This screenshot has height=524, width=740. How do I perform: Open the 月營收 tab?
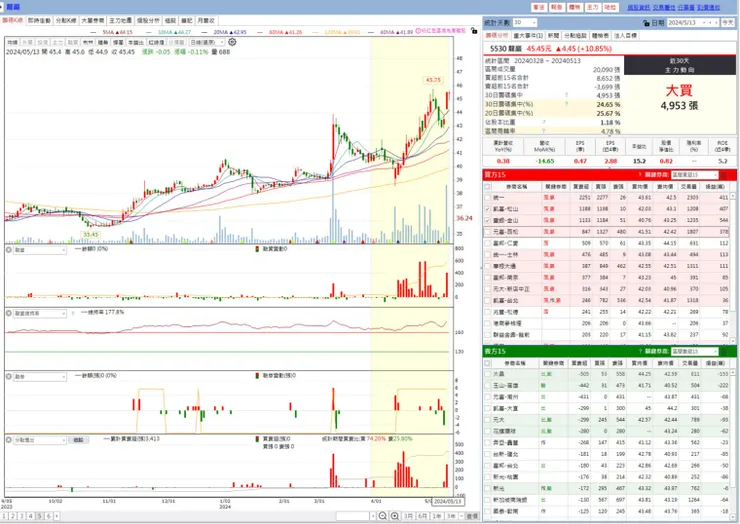pyautogui.click(x=206, y=21)
